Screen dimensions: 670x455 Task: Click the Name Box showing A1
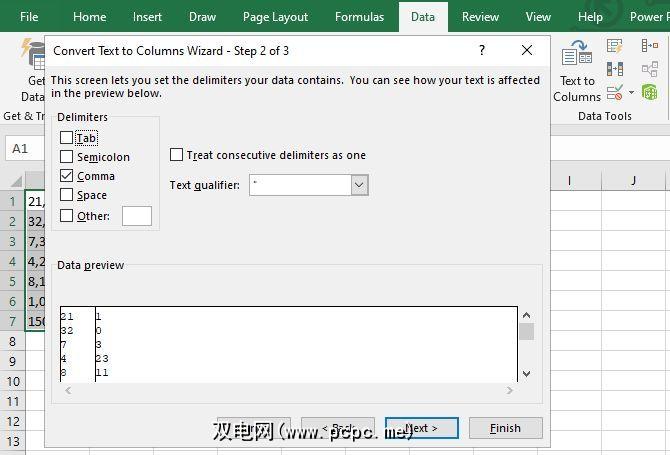point(25,148)
